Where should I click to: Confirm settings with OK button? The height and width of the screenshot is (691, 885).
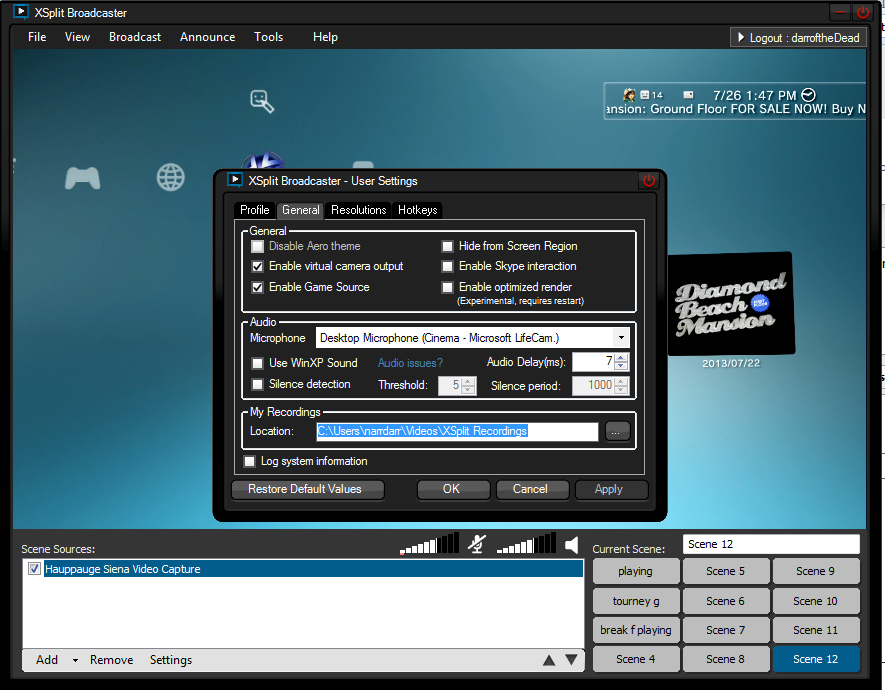[453, 489]
